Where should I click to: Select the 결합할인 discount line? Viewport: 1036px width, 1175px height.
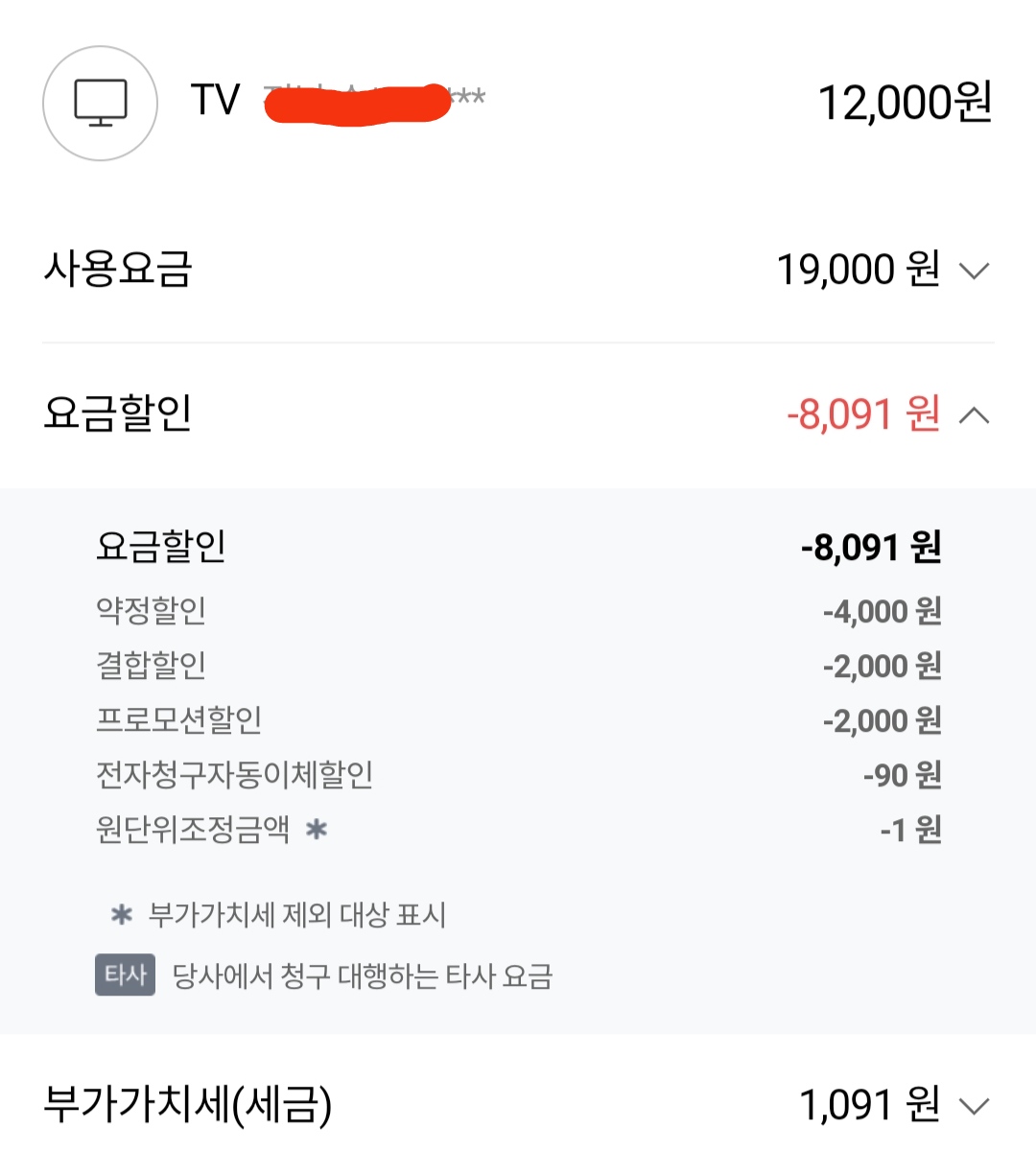point(152,666)
